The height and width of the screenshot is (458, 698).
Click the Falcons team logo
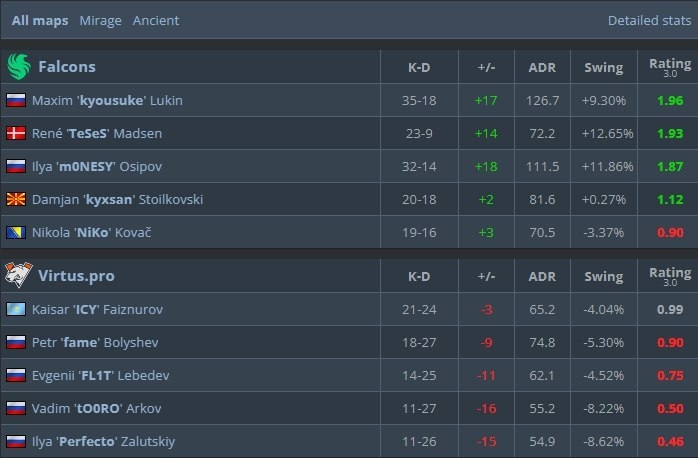coord(19,67)
